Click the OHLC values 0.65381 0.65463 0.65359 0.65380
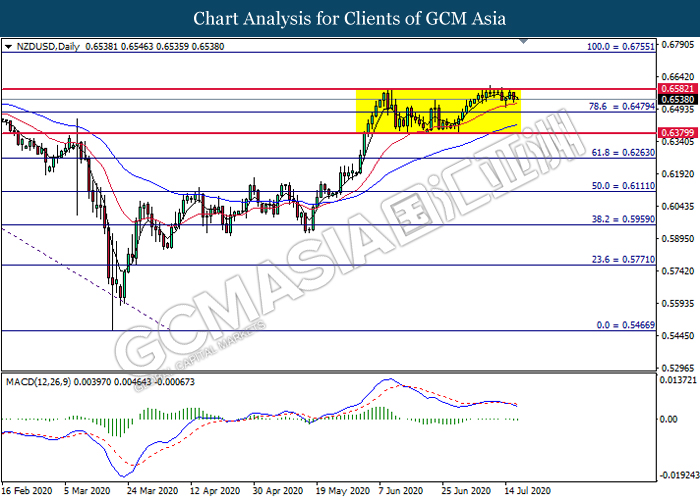This screenshot has width=700, height=500. (x=154, y=46)
